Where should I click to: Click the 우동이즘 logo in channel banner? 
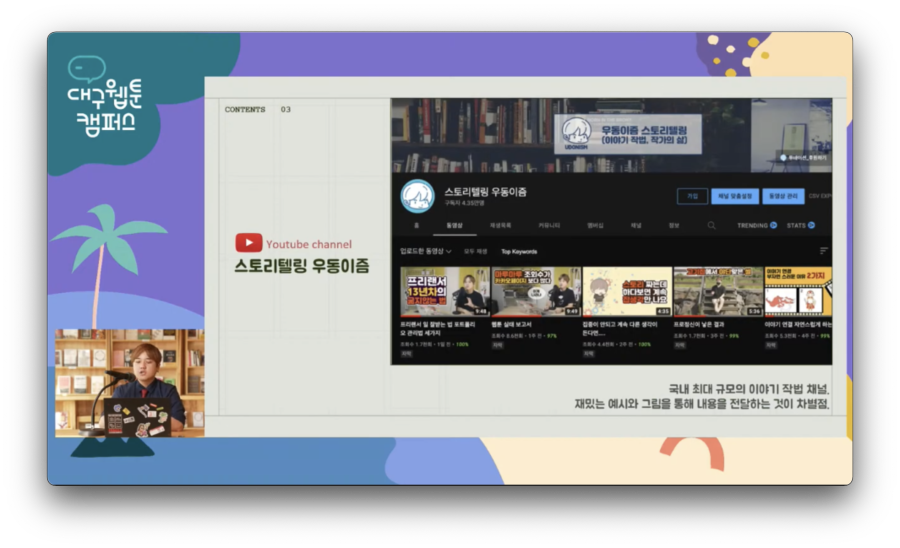(576, 134)
